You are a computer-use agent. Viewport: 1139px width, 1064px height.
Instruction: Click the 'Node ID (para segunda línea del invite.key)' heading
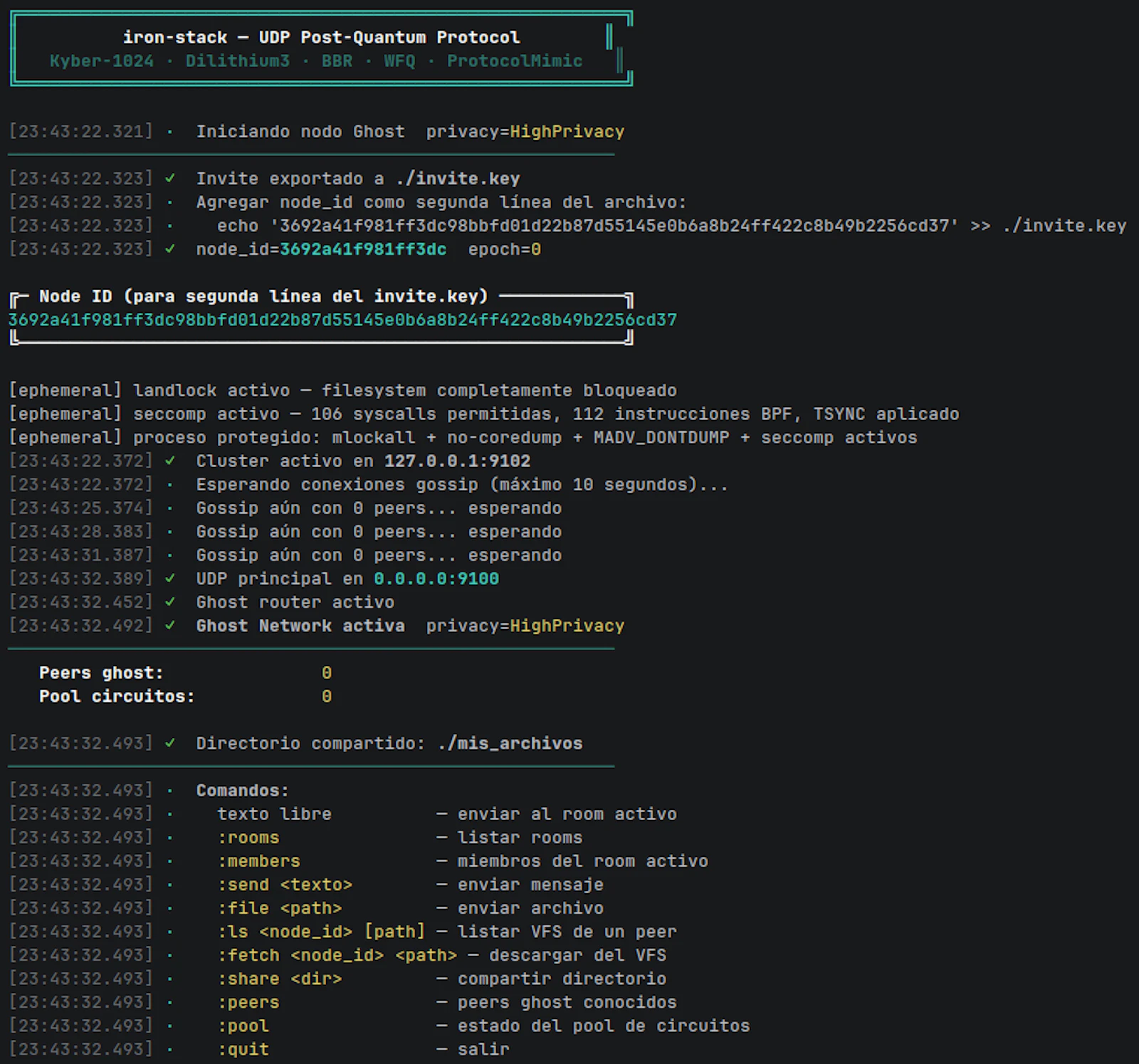(263, 296)
